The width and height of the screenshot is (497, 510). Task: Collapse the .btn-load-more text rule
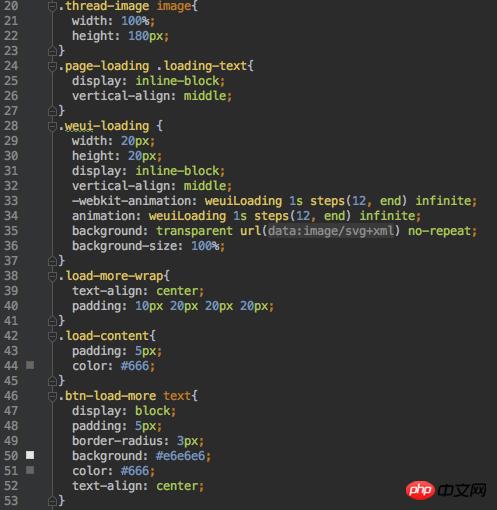52,396
